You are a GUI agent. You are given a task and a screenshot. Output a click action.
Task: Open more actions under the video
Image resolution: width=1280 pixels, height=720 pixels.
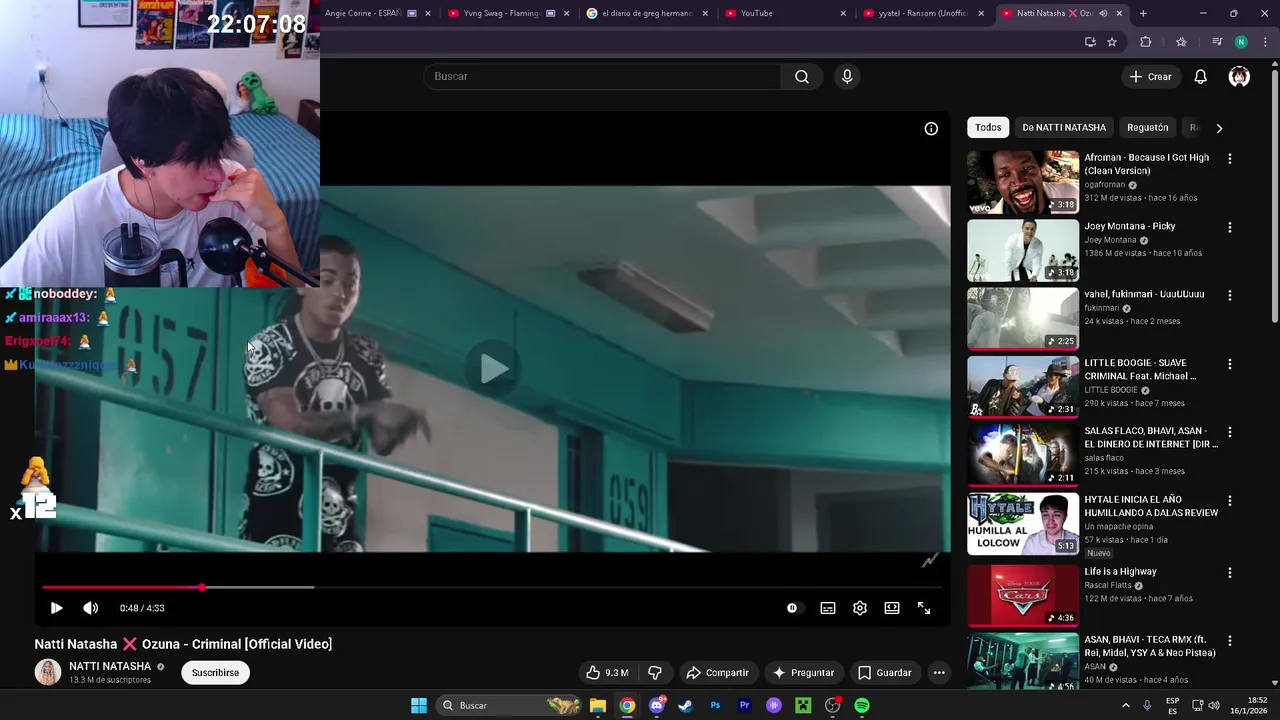pos(939,673)
